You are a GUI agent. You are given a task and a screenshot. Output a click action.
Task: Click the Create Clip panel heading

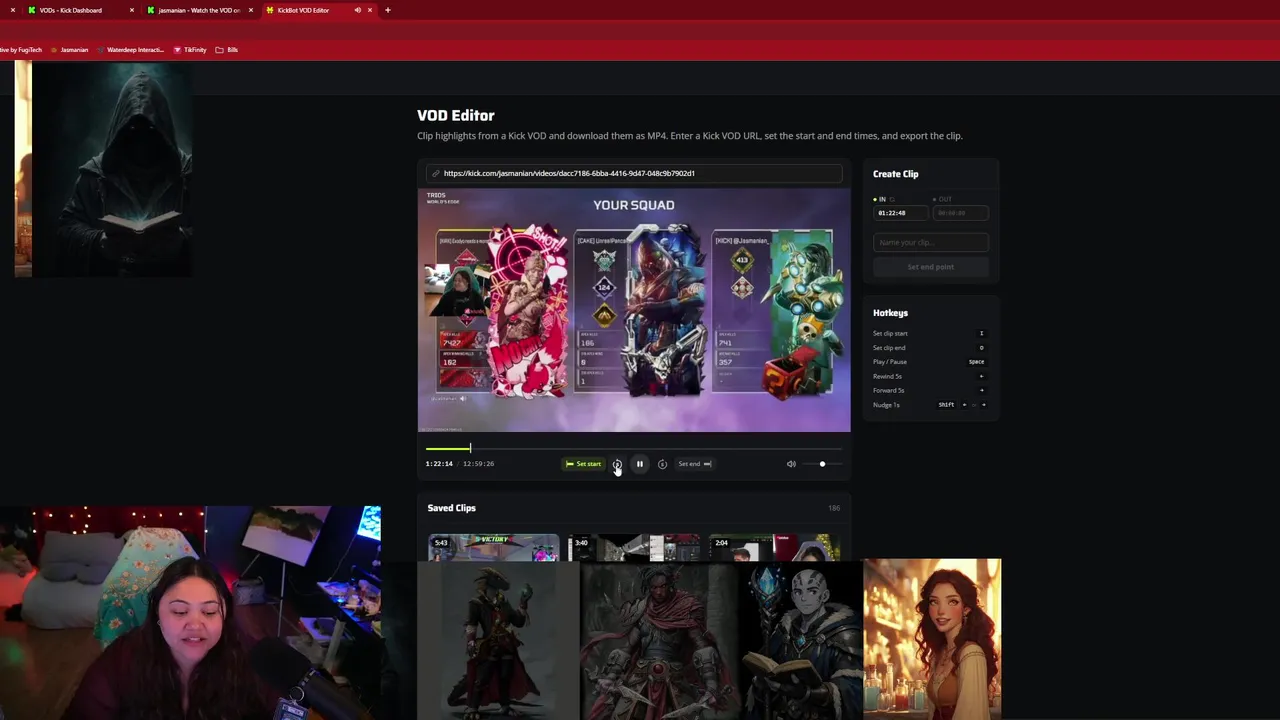coord(896,174)
